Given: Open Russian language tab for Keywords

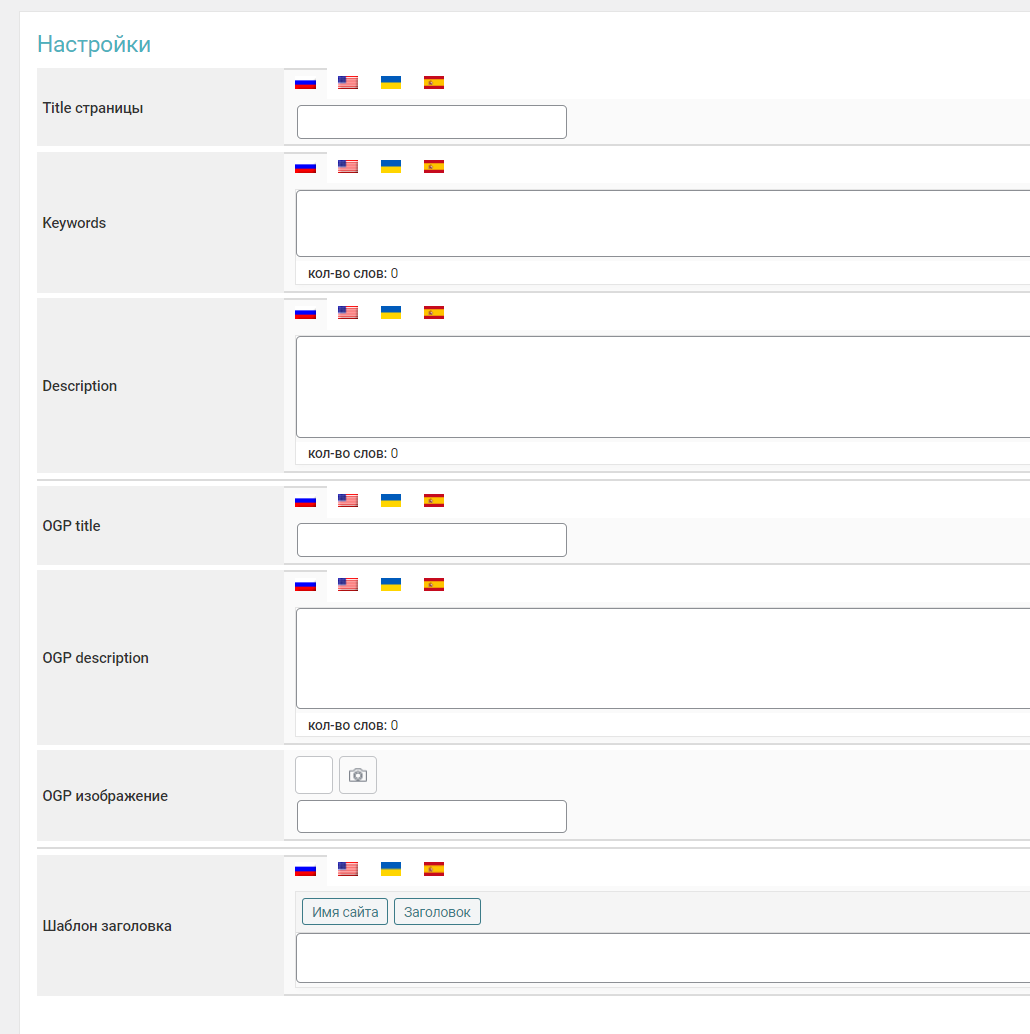Looking at the screenshot, I should click(x=305, y=167).
